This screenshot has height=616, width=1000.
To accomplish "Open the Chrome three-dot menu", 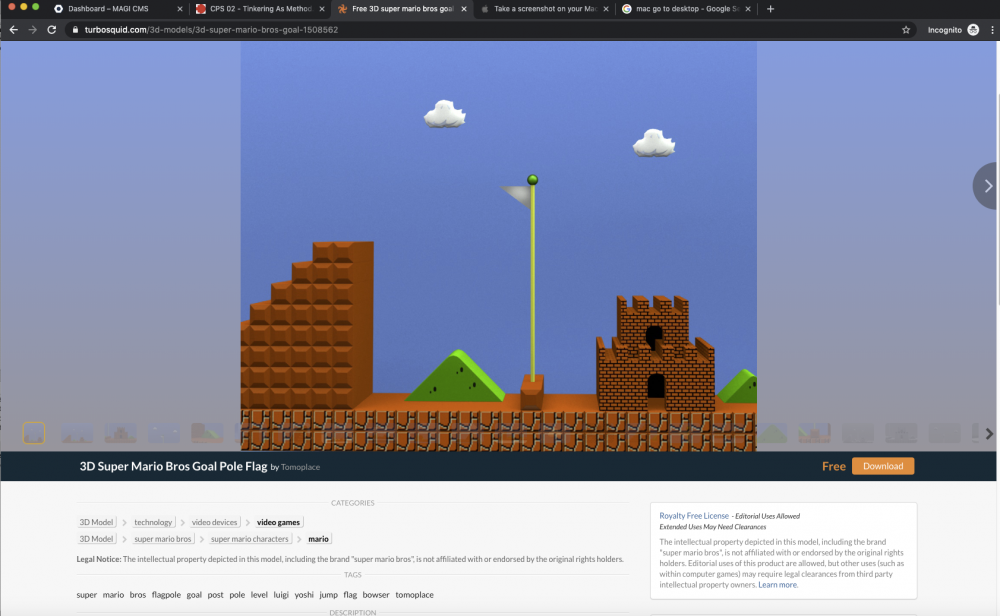I will [992, 30].
